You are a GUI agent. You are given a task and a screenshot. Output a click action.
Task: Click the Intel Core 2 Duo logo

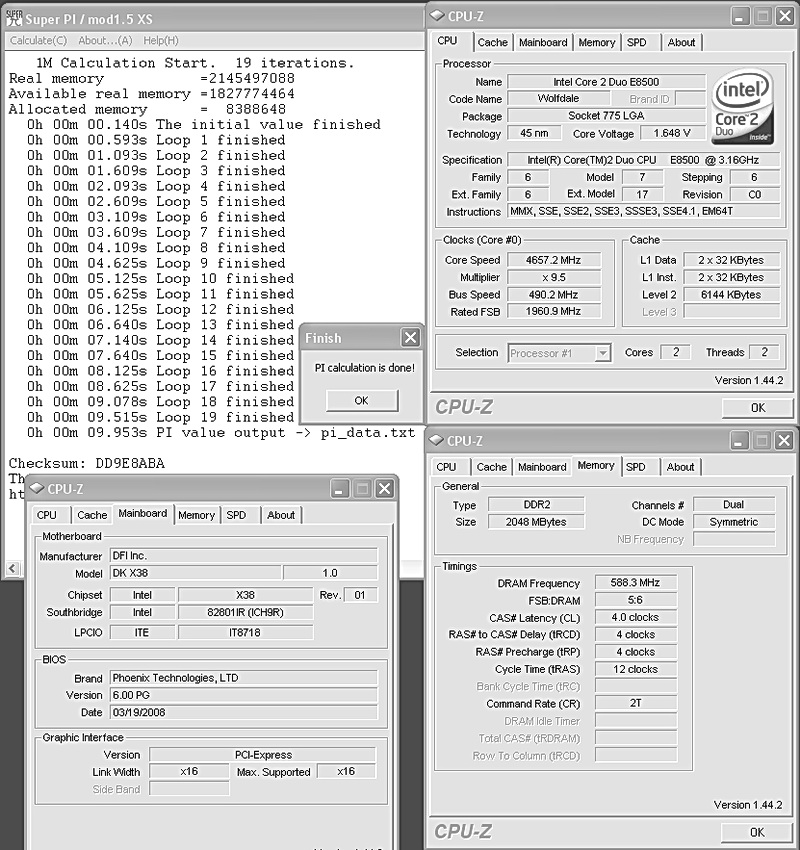[x=742, y=107]
